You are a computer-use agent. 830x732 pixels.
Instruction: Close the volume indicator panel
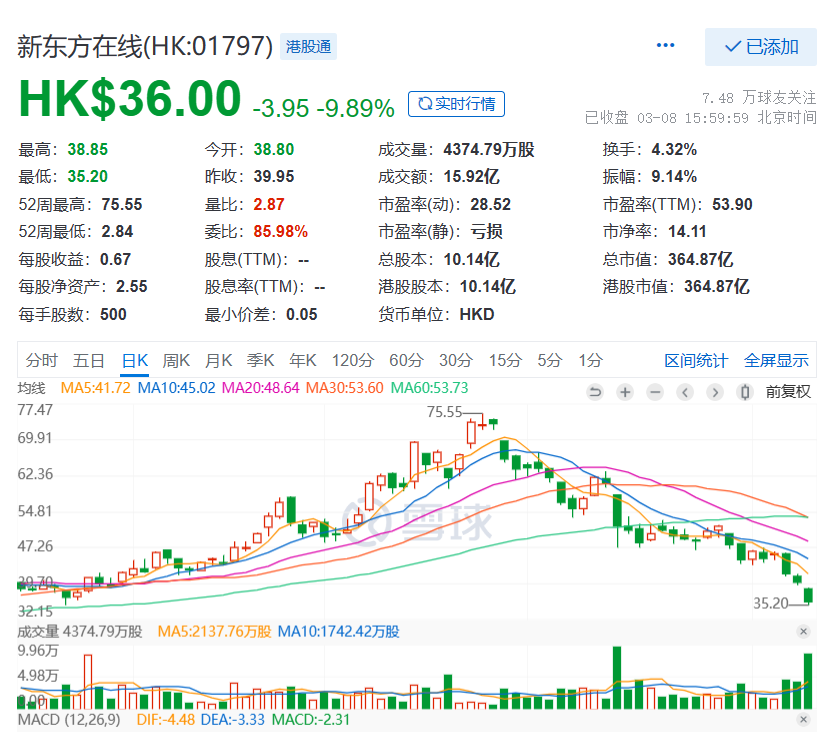click(x=803, y=632)
